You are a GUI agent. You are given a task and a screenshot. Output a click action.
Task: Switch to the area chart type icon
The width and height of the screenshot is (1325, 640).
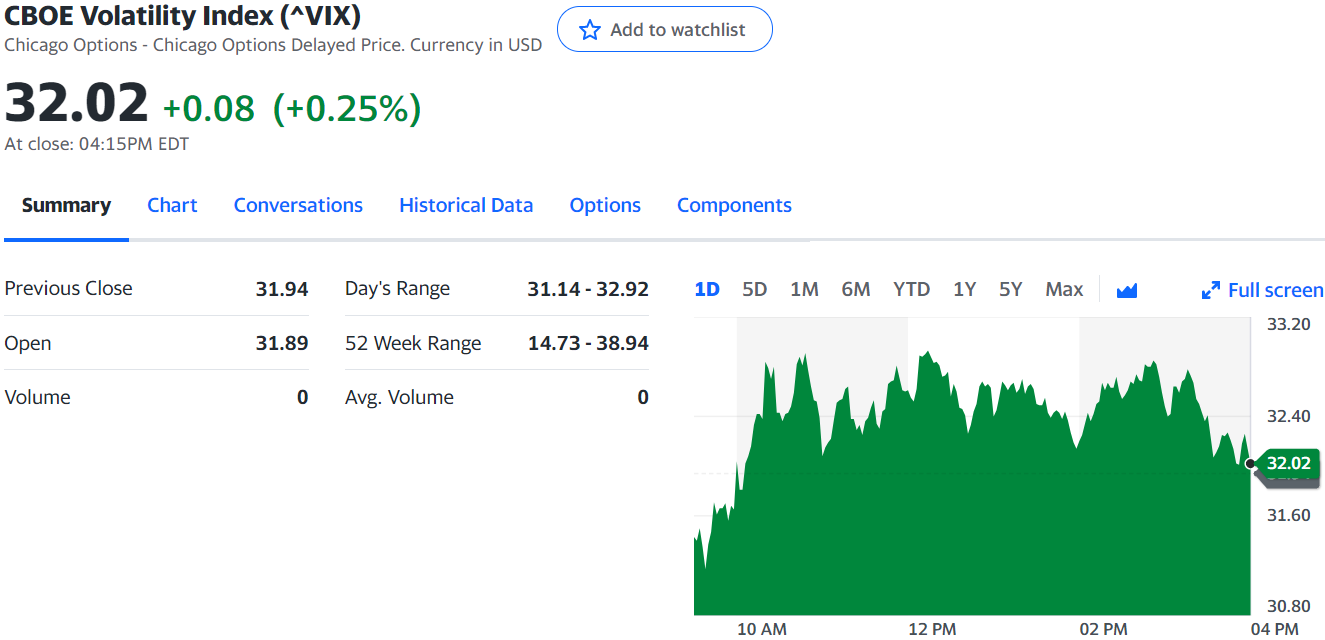[1127, 290]
